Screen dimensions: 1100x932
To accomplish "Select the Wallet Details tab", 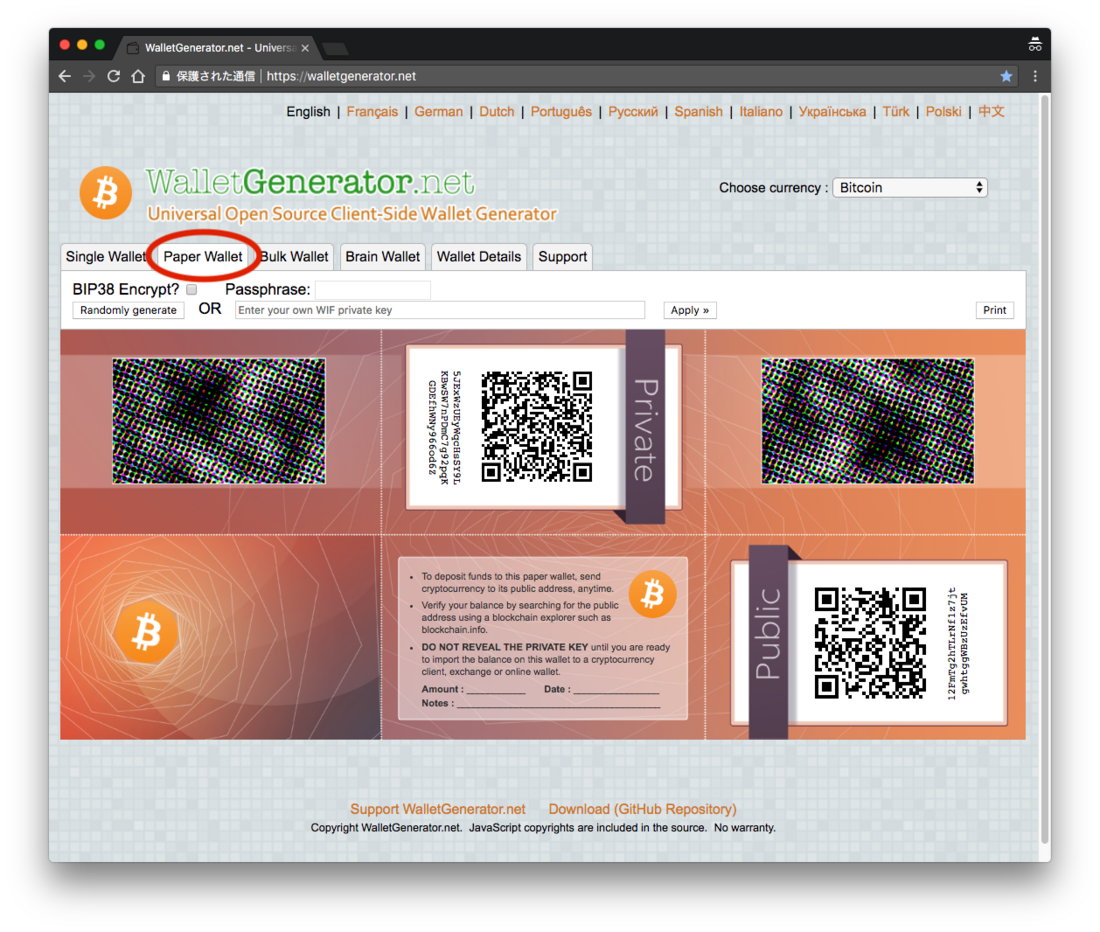I will [x=478, y=257].
